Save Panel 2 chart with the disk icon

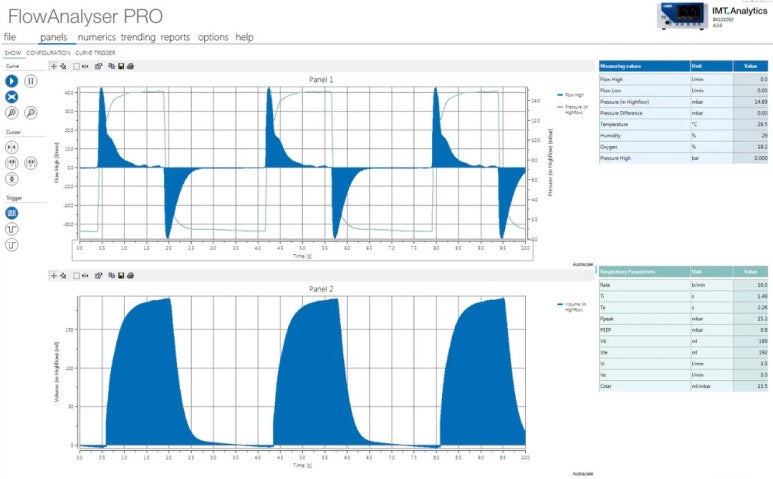point(121,275)
